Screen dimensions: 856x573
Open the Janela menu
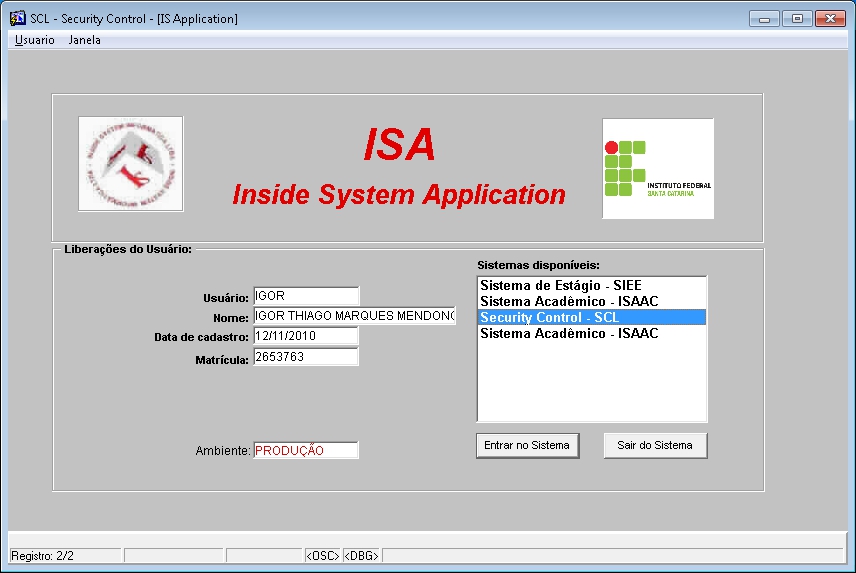pos(84,40)
